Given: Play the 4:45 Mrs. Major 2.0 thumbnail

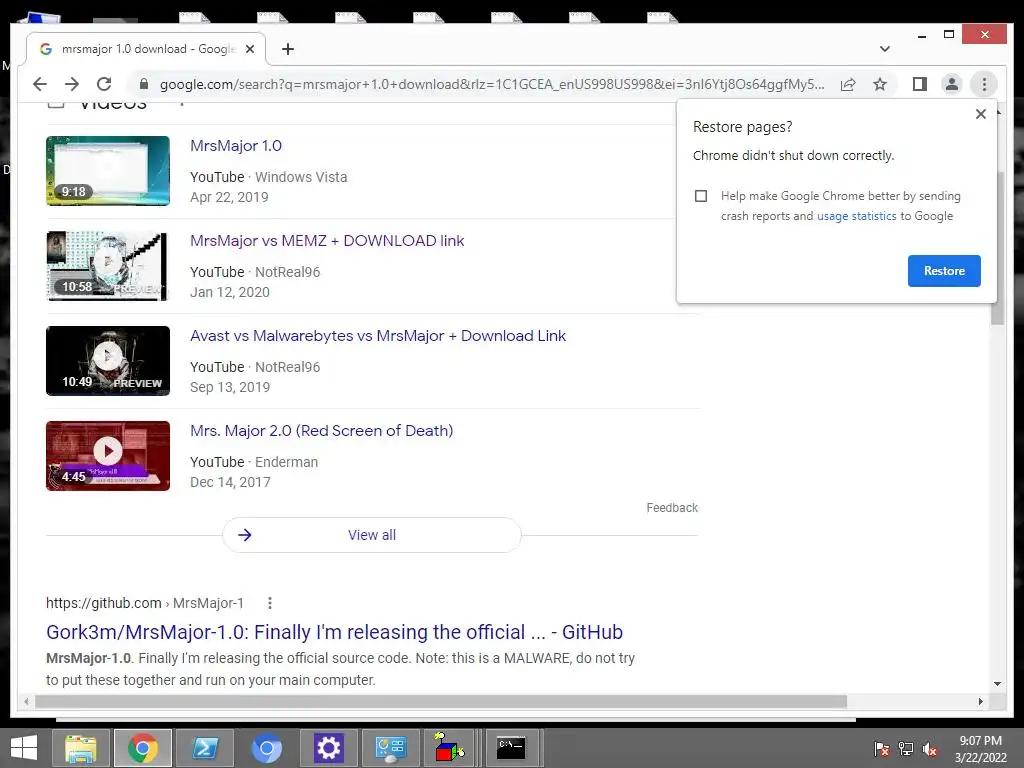Looking at the screenshot, I should 108,456.
